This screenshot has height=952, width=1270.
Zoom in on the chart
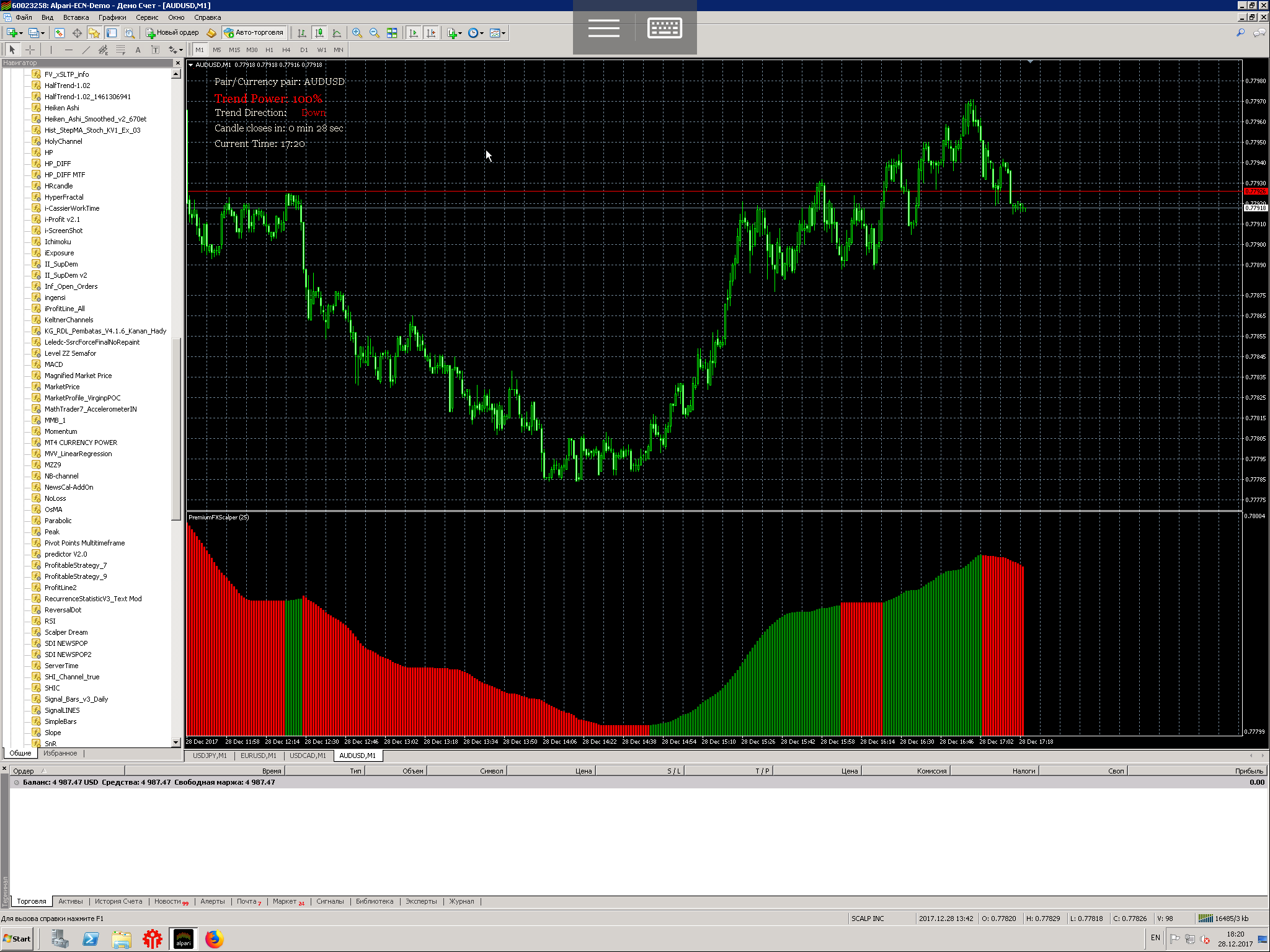[x=357, y=33]
